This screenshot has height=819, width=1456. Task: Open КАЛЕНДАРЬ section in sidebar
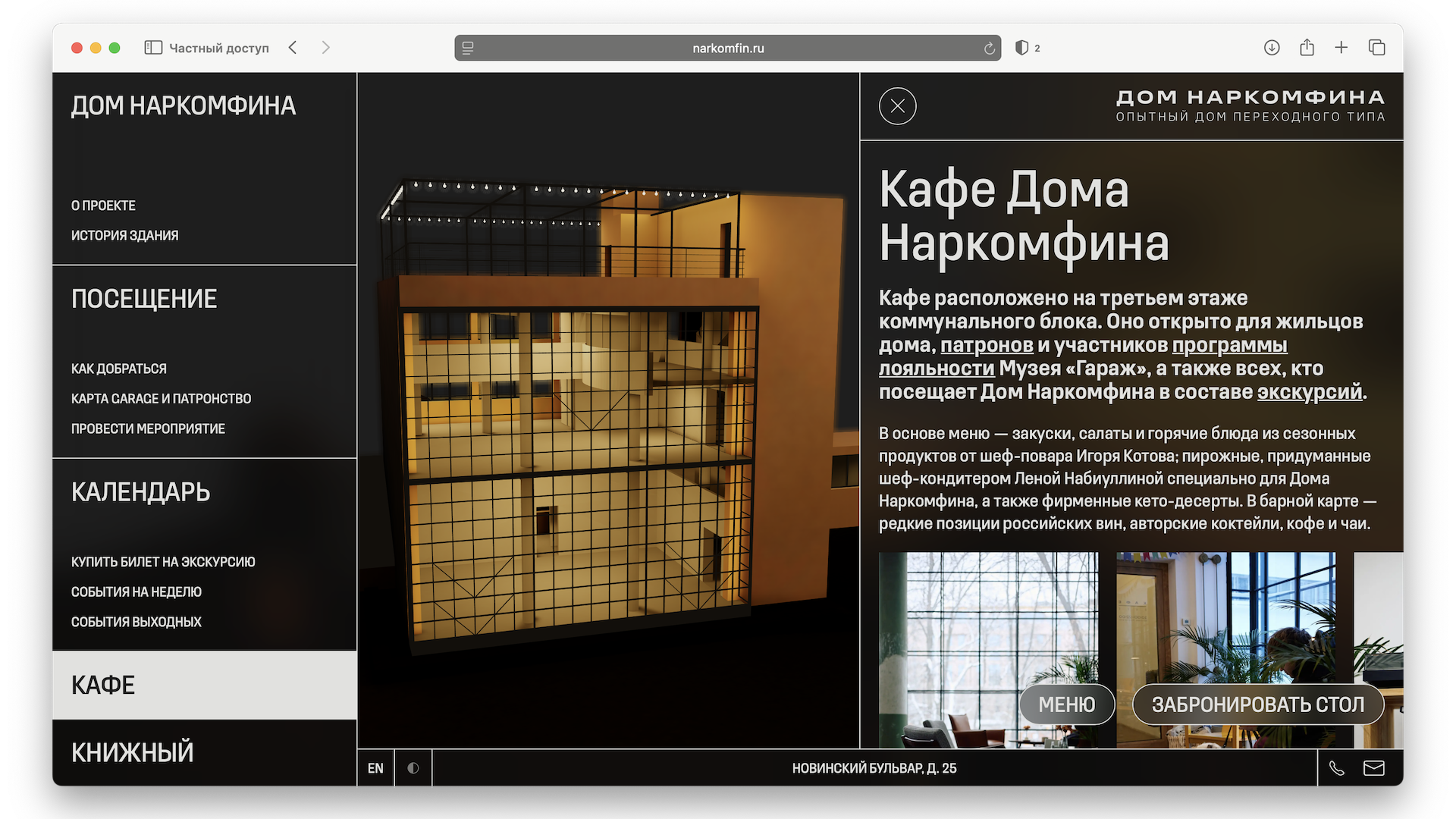pyautogui.click(x=141, y=492)
